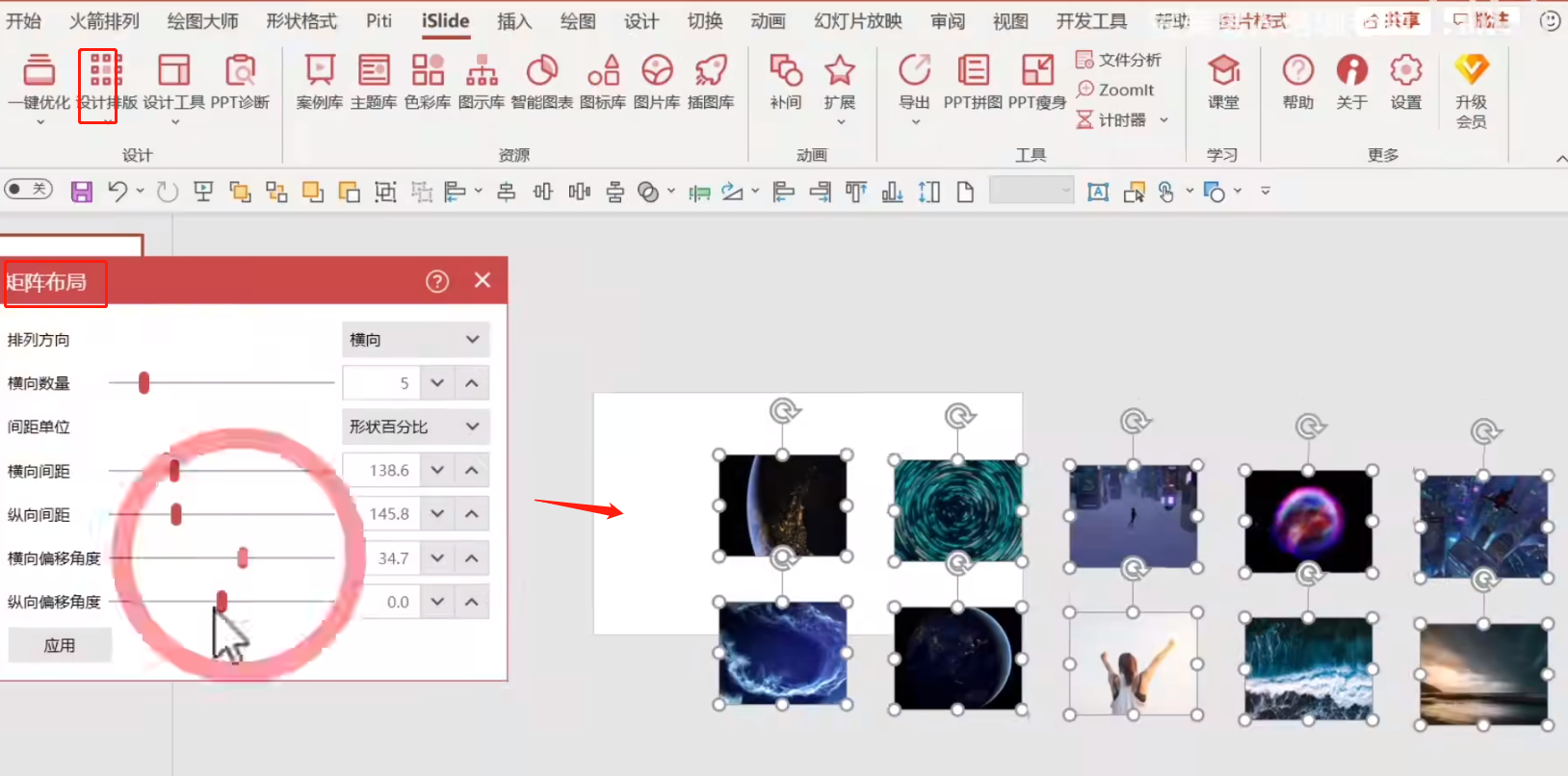1568x776 pixels.
Task: Switch to the 开始 tab
Action: tap(23, 20)
